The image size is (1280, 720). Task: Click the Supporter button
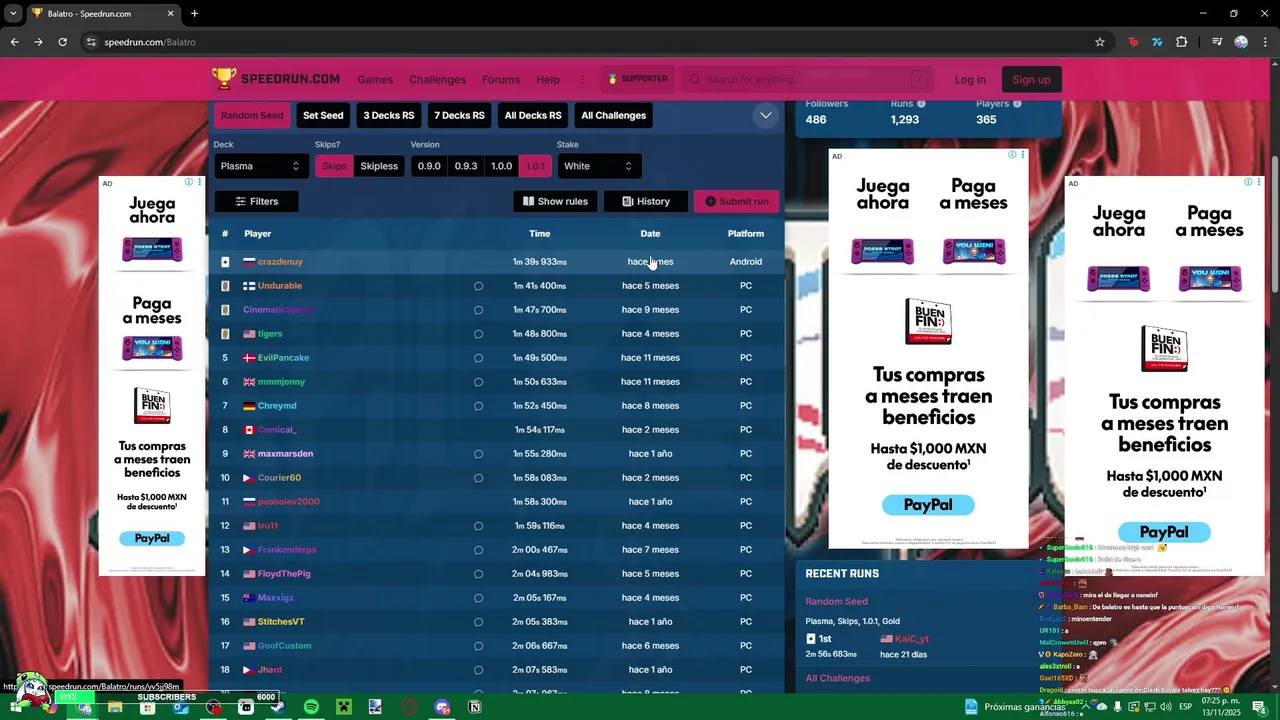click(x=637, y=79)
